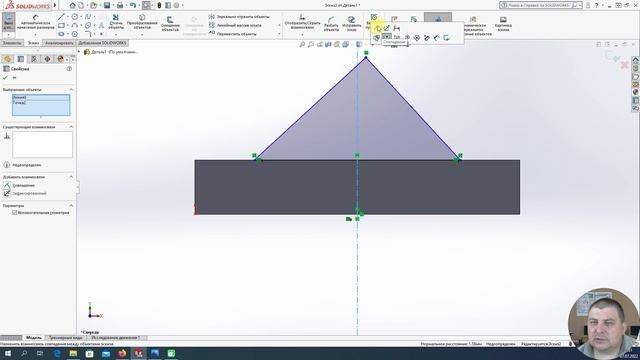Add Coincident relation in panel
Viewport: 640px width, 360px height.
pos(19,185)
